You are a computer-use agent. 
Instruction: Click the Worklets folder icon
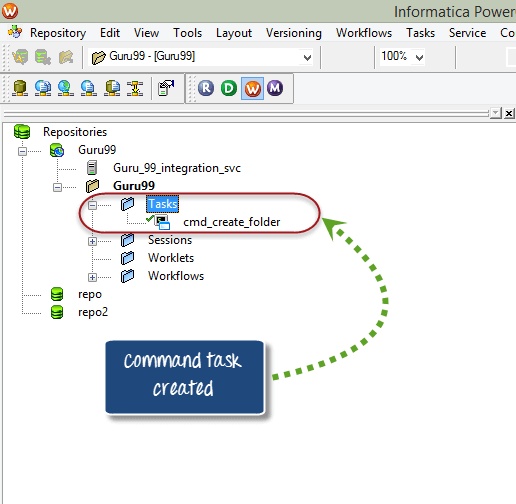tap(127, 258)
